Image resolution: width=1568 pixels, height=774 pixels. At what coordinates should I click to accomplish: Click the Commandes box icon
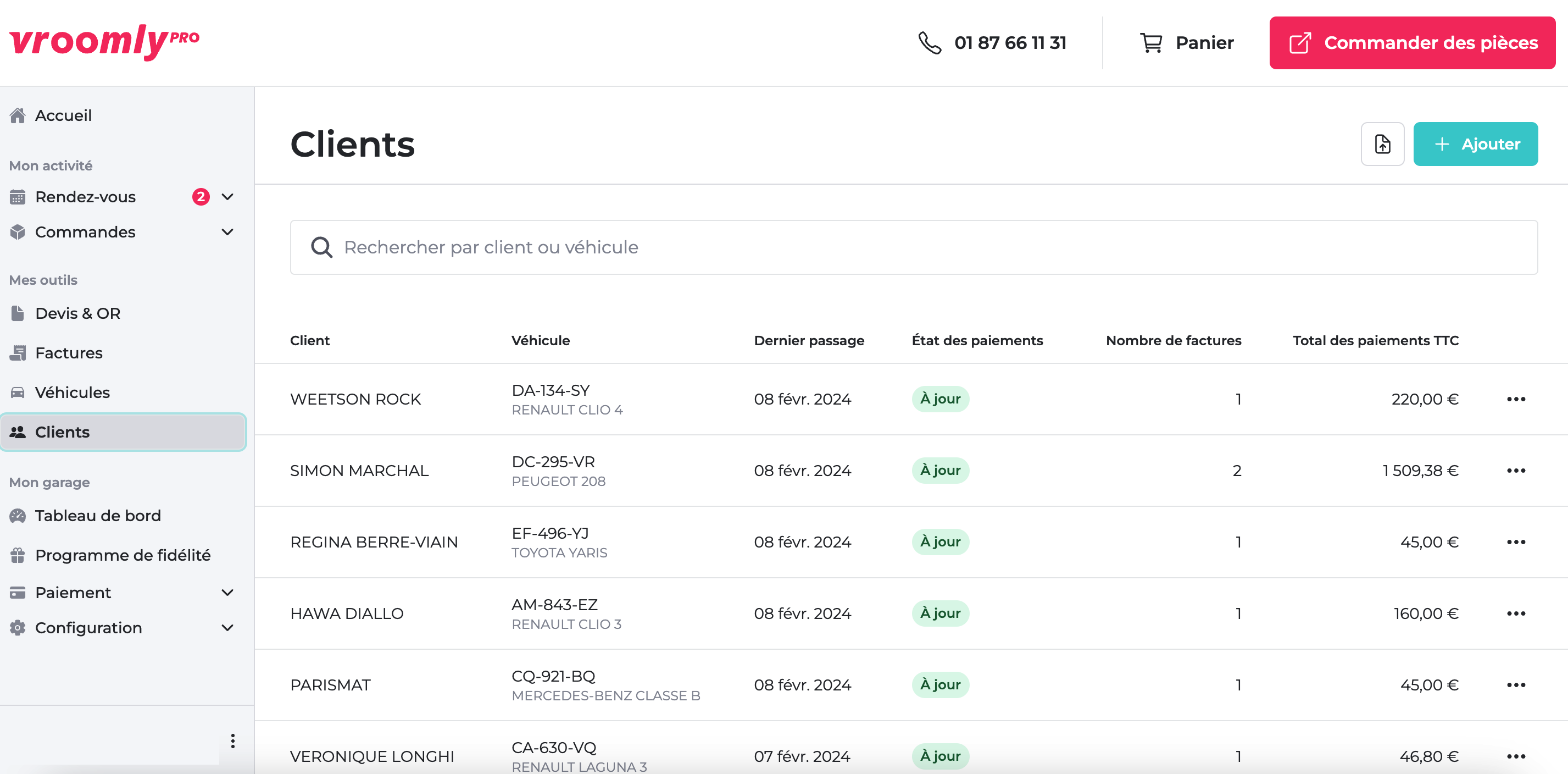pyautogui.click(x=18, y=232)
